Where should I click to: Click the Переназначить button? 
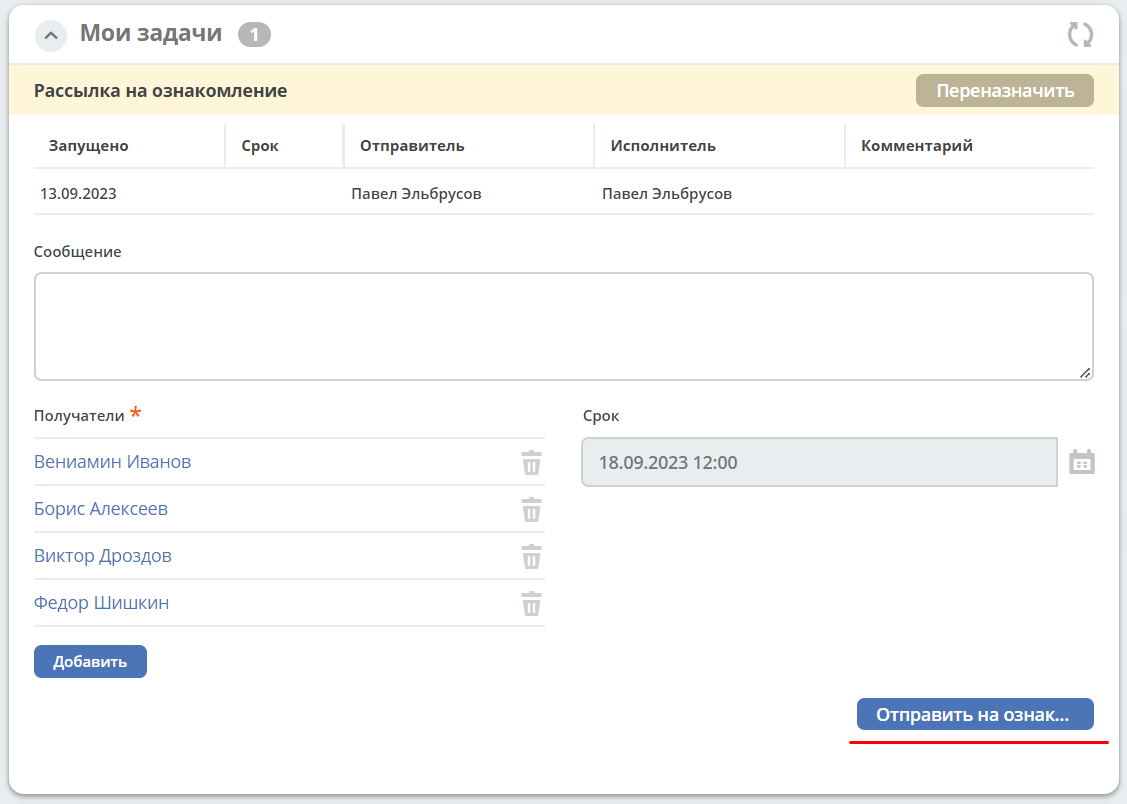[x=1004, y=91]
